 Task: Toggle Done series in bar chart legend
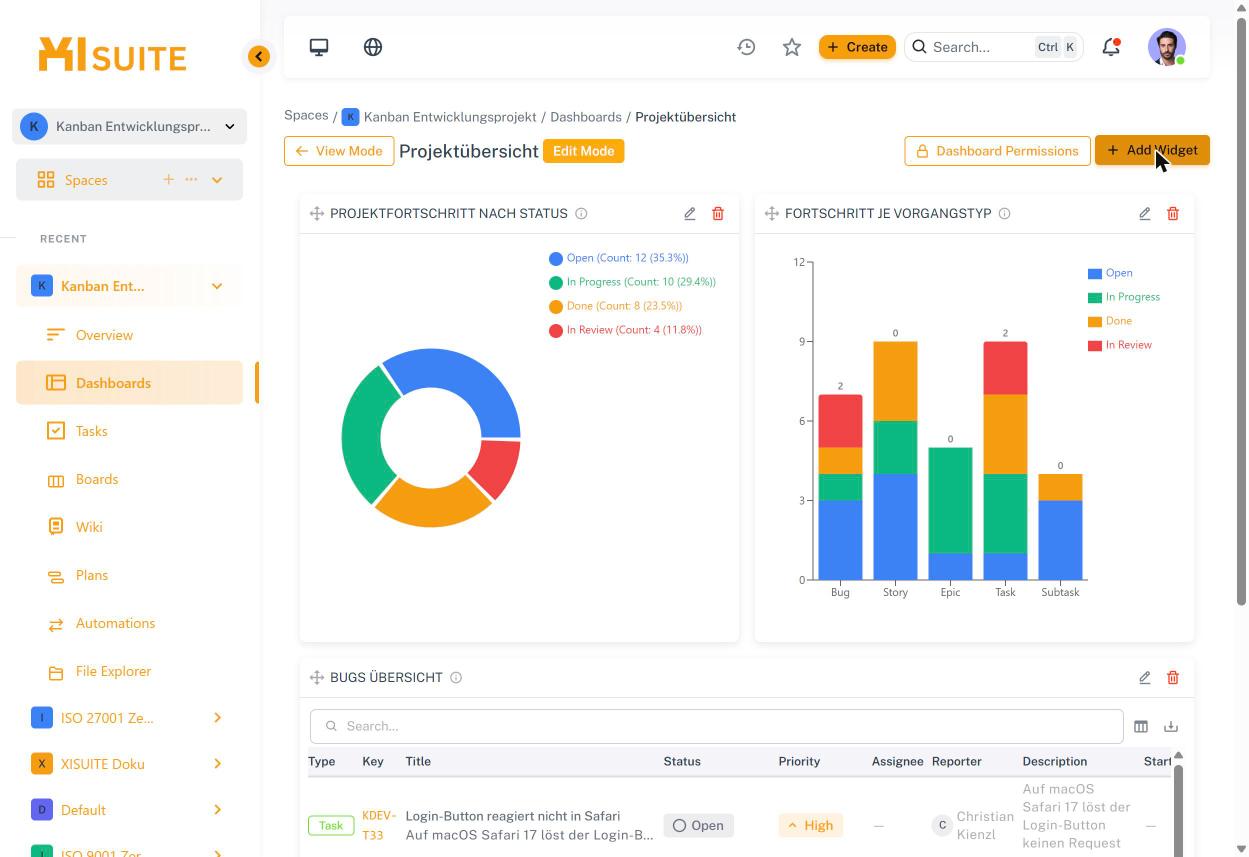(1110, 321)
